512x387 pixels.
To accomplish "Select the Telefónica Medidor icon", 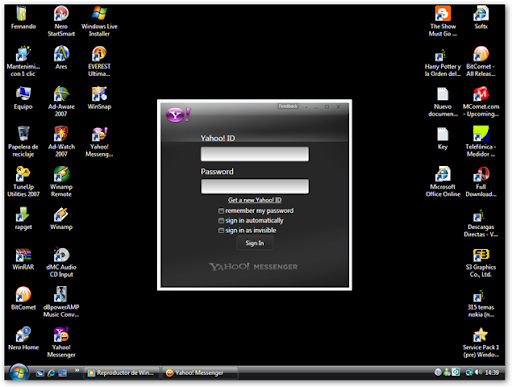I will [x=481, y=134].
